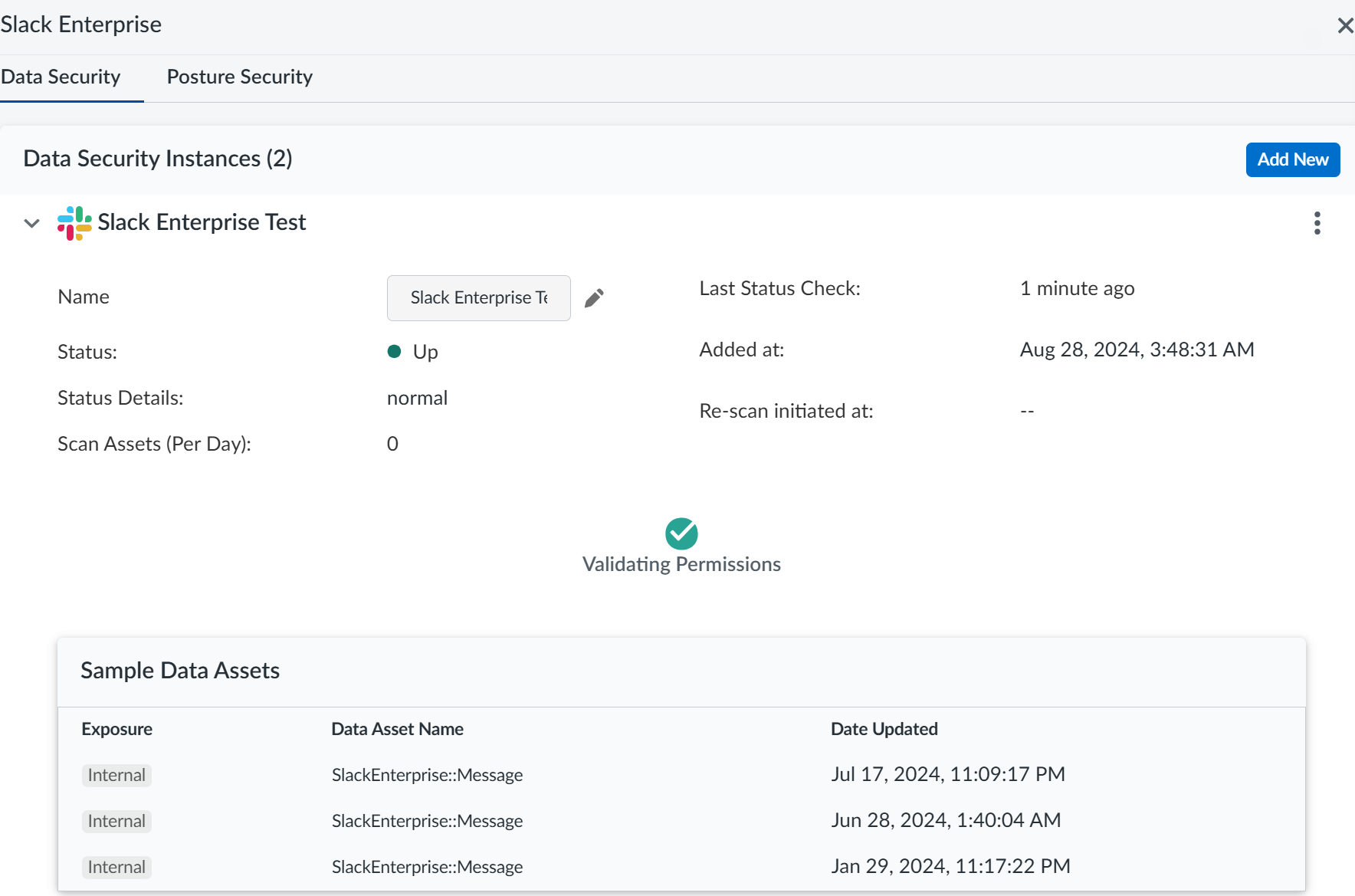This screenshot has width=1355, height=896.
Task: Click the Validating Permissions label
Action: click(x=681, y=564)
